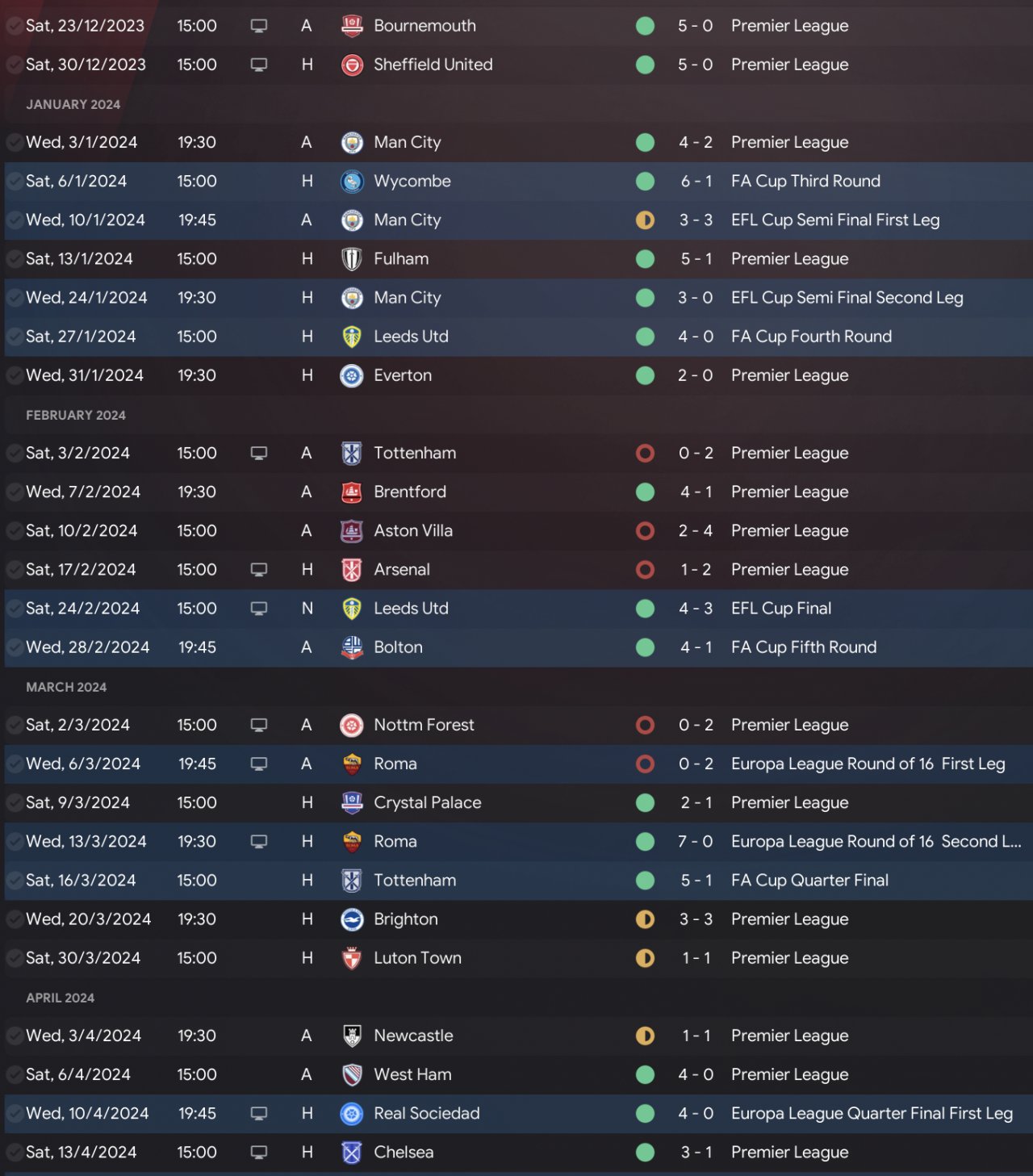Open the West Ham team name link
The height and width of the screenshot is (1176, 1033).
coord(412,1075)
